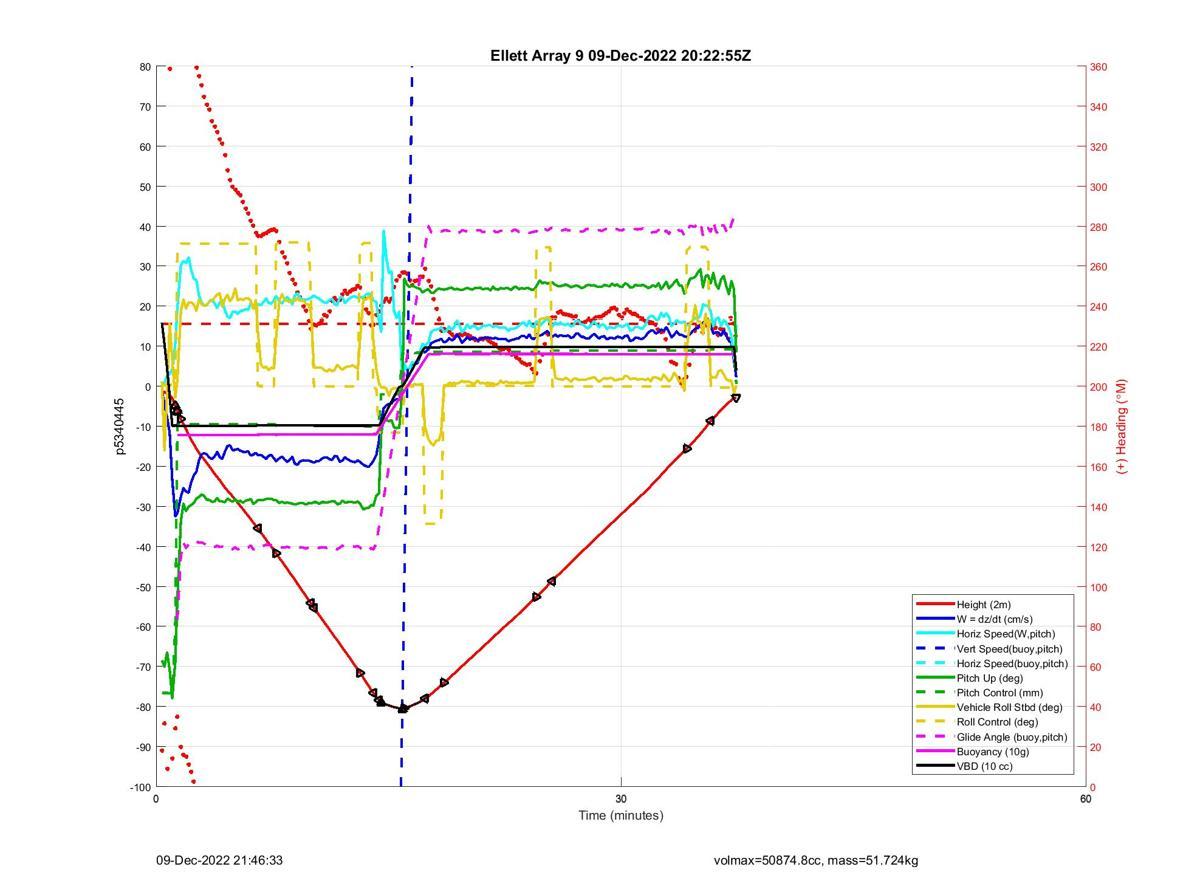Select the "Time (minutes)" x-axis label

[x=620, y=815]
